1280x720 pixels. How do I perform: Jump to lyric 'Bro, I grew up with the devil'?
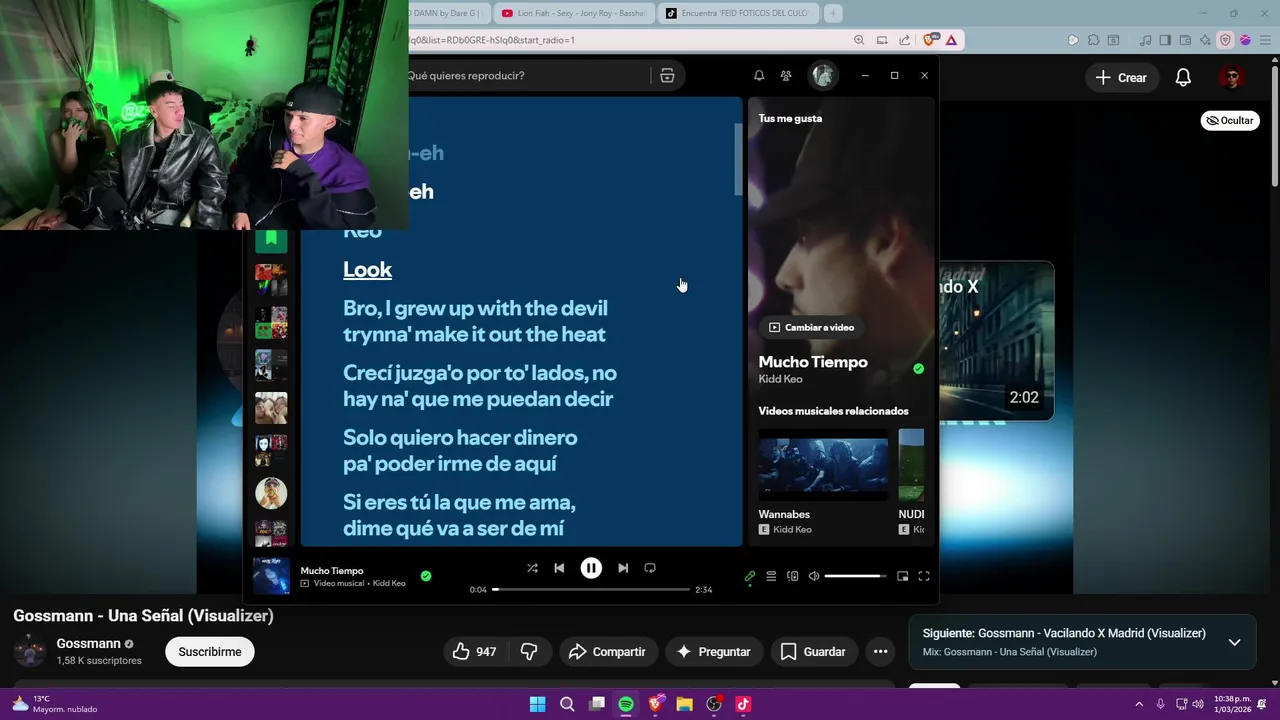click(x=475, y=321)
